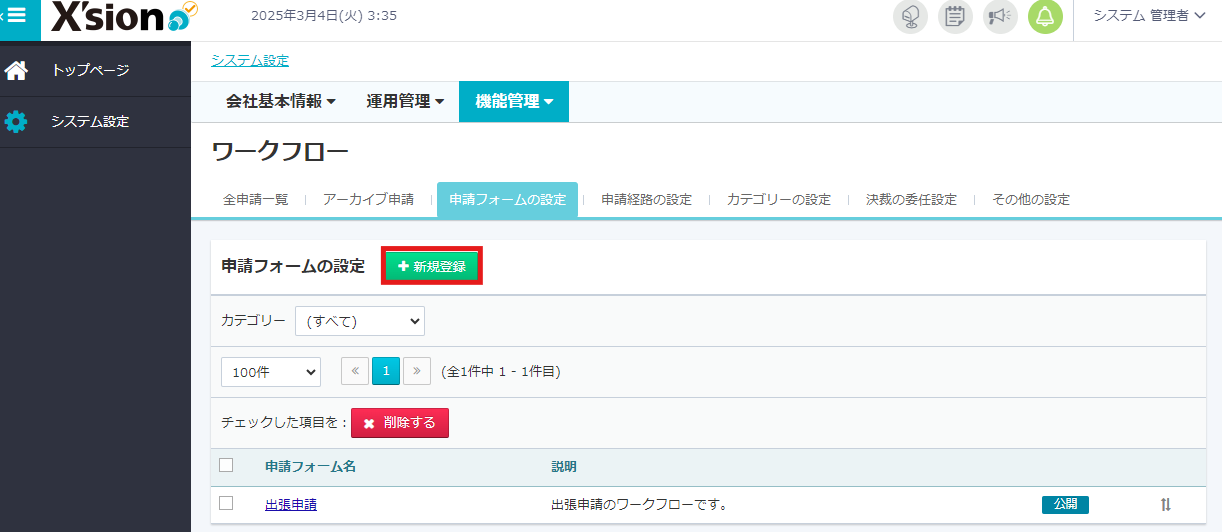Click the ワークフロー page heading
Screen dimensions: 1222x532
click(x=281, y=152)
